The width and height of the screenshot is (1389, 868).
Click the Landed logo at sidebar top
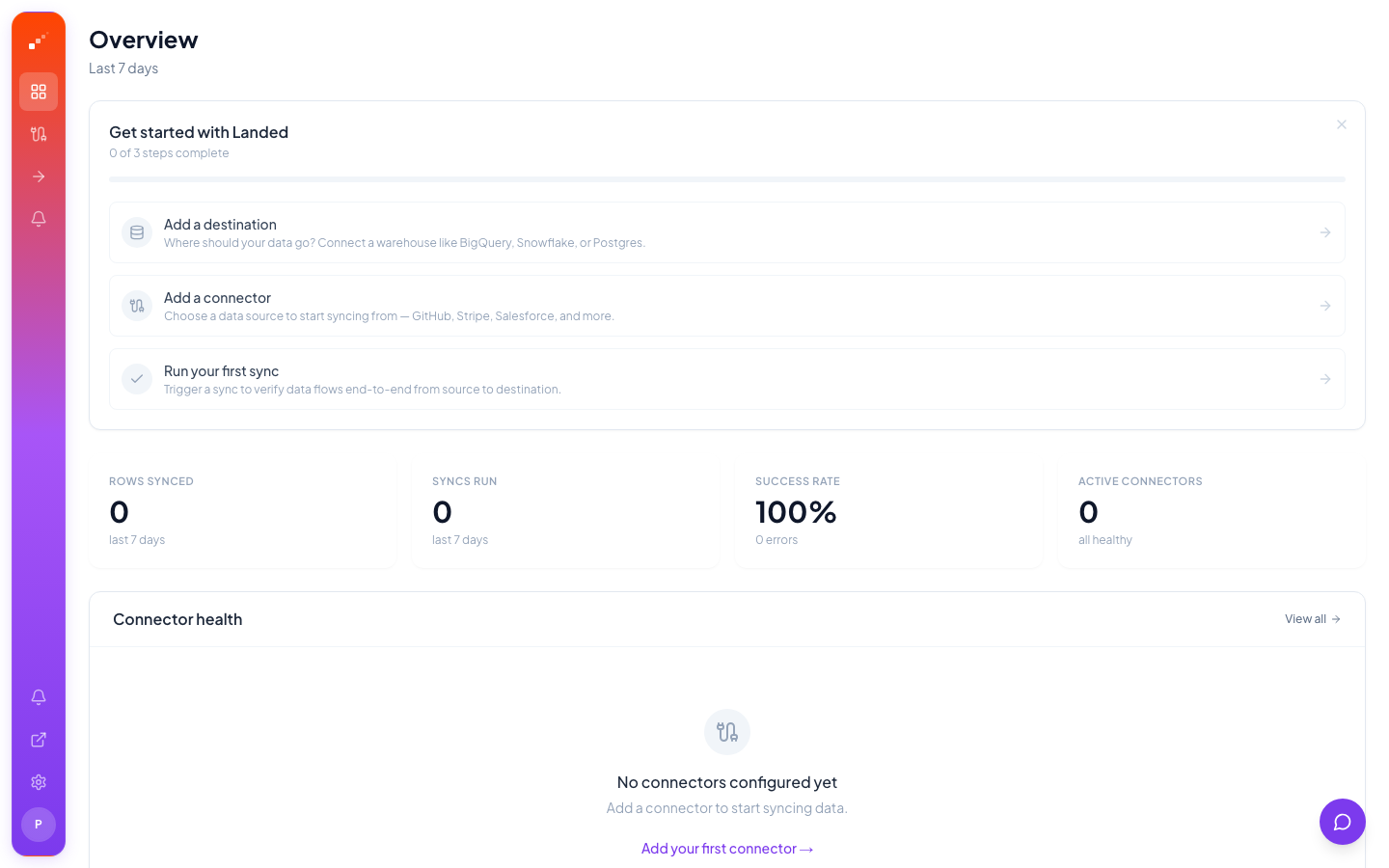[x=39, y=42]
